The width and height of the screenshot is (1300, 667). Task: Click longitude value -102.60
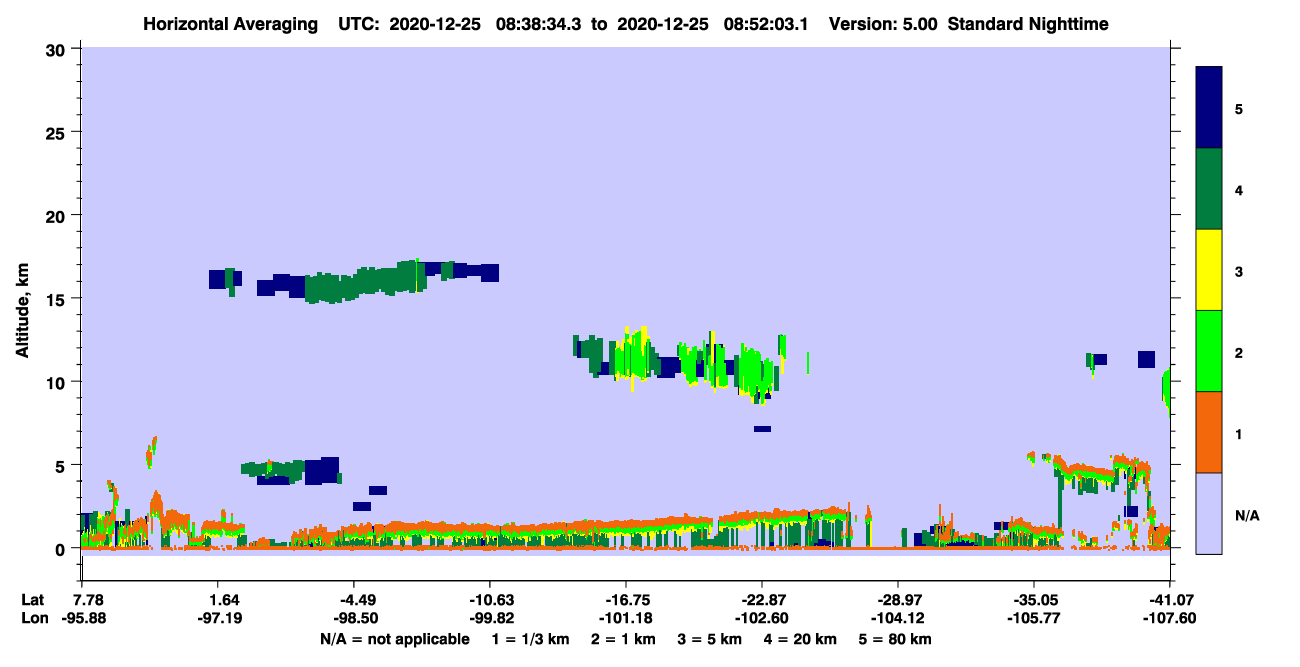pyautogui.click(x=762, y=618)
